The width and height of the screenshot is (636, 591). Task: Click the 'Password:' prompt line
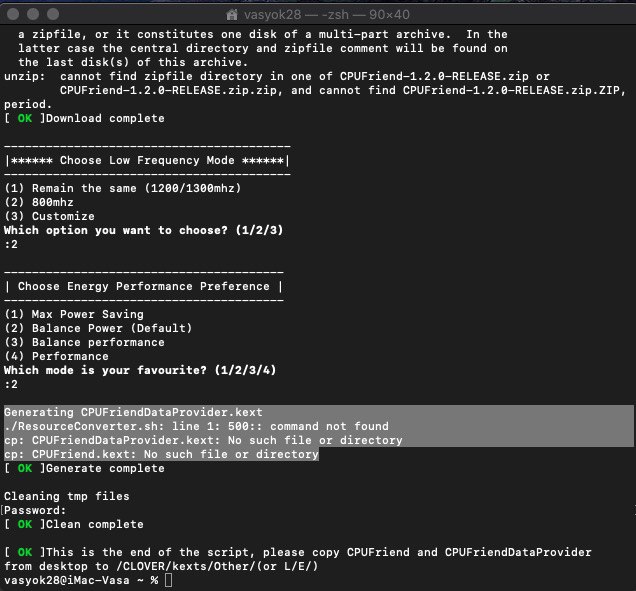35,510
